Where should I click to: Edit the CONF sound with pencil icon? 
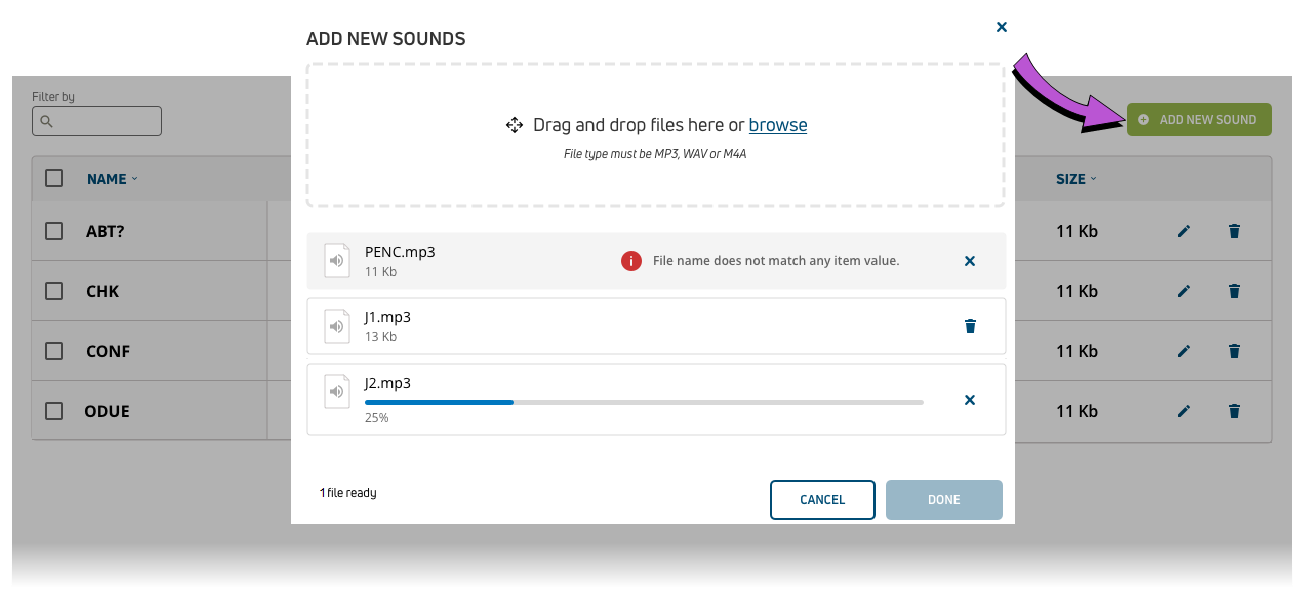[x=1184, y=351]
